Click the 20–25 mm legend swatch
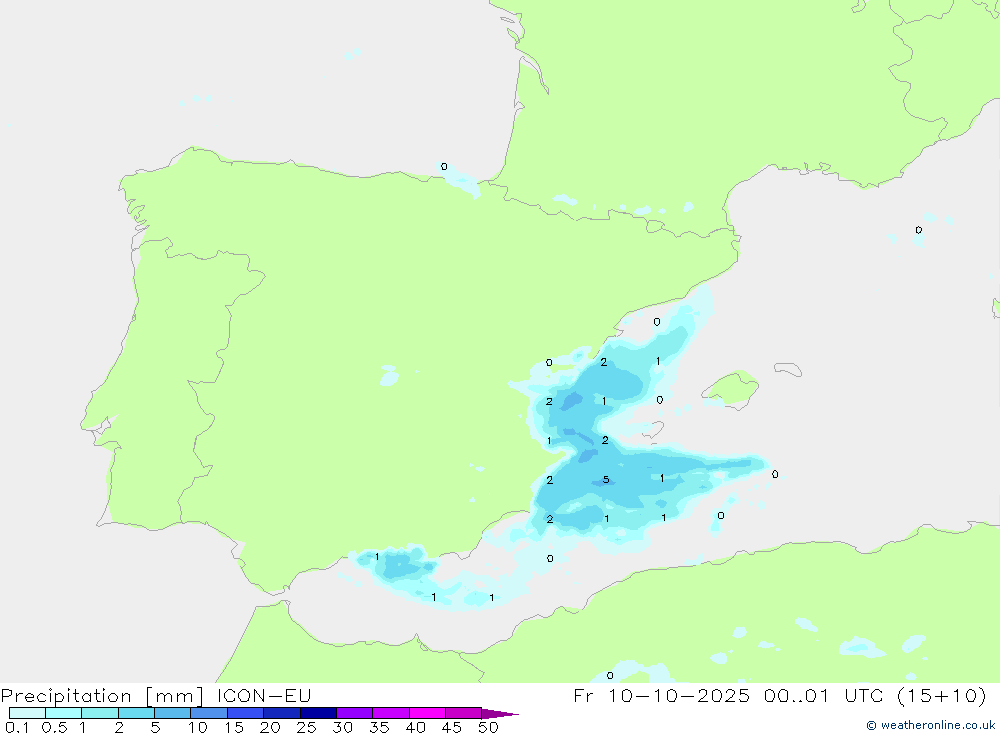 [x=282, y=713]
